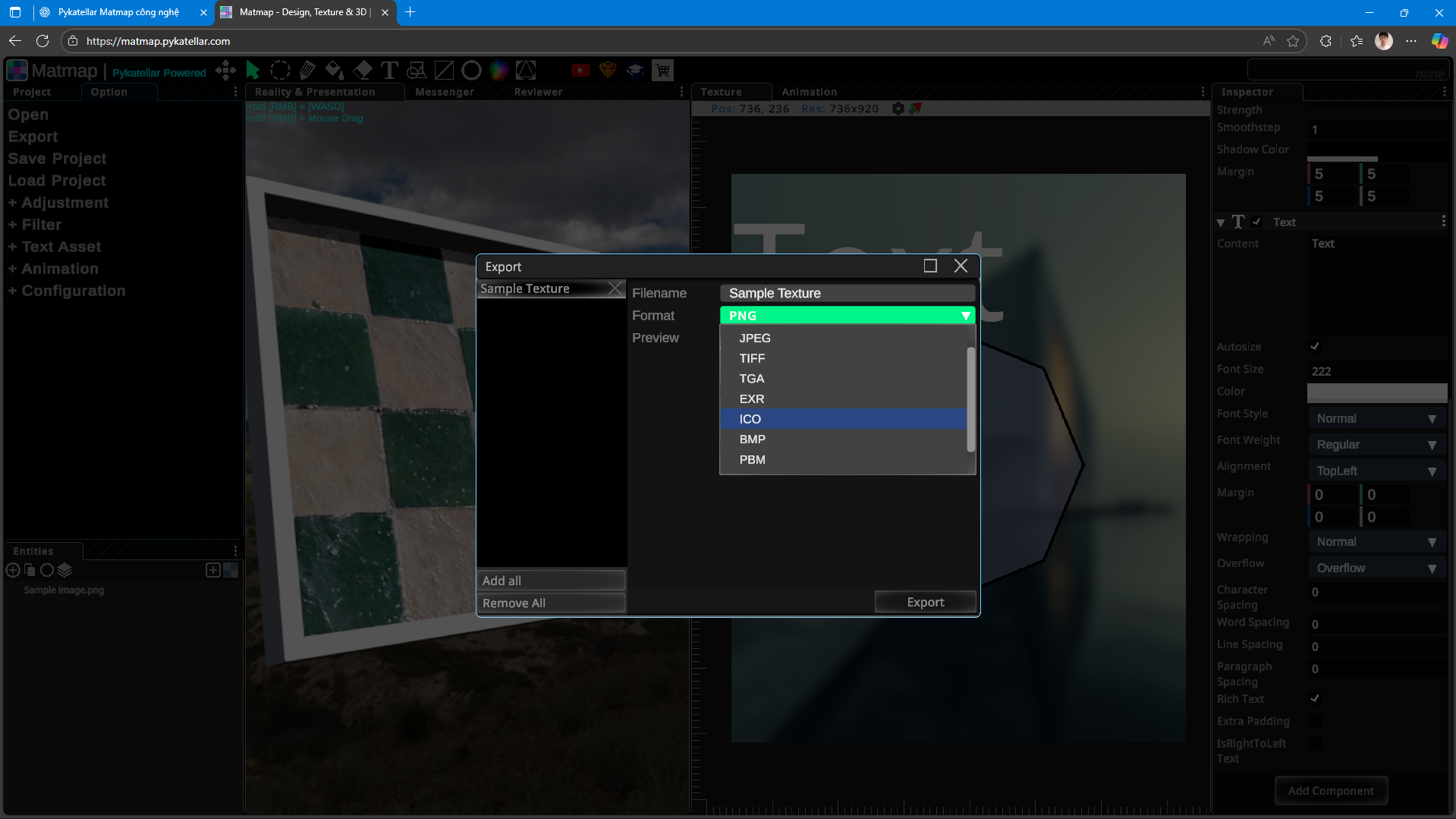Open the Wrapping dropdown
1456x819 pixels.
point(1376,542)
